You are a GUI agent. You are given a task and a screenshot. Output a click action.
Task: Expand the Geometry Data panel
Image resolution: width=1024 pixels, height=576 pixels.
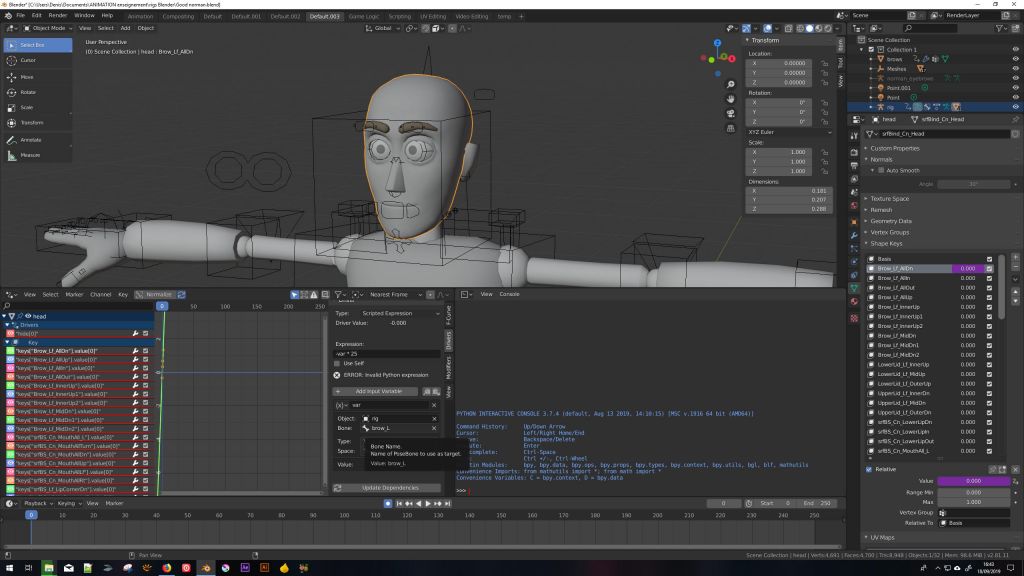(x=890, y=221)
